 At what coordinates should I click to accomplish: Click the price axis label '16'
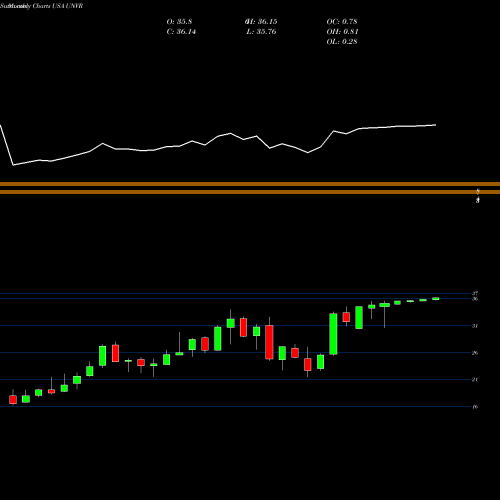475,406
